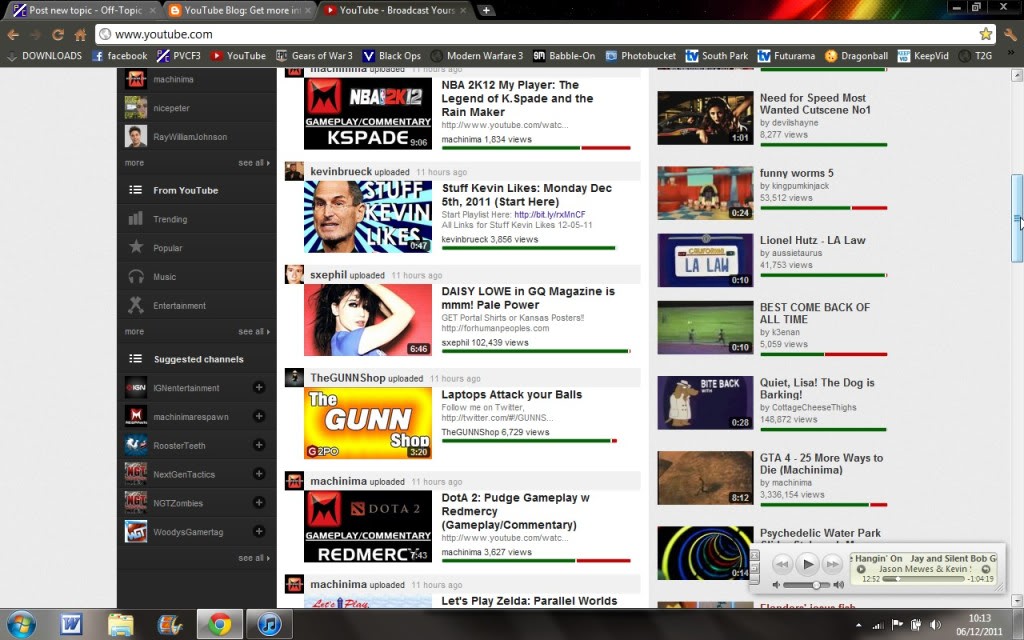
Task: Open the PVCF3 bookmark
Action: (x=179, y=56)
